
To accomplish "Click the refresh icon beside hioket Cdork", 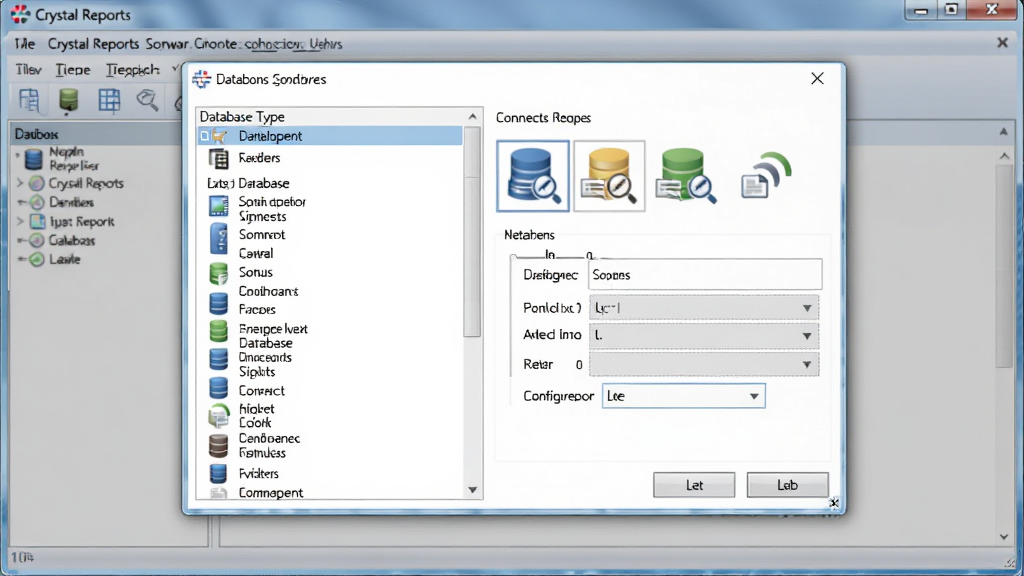I will click(218, 415).
